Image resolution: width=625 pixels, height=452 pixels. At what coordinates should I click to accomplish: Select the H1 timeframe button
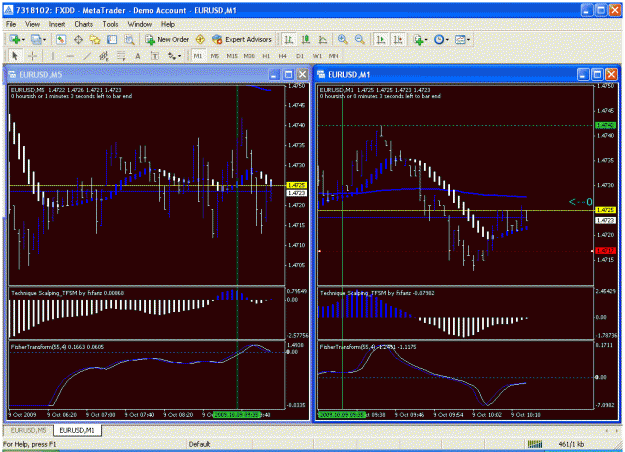coord(266,56)
